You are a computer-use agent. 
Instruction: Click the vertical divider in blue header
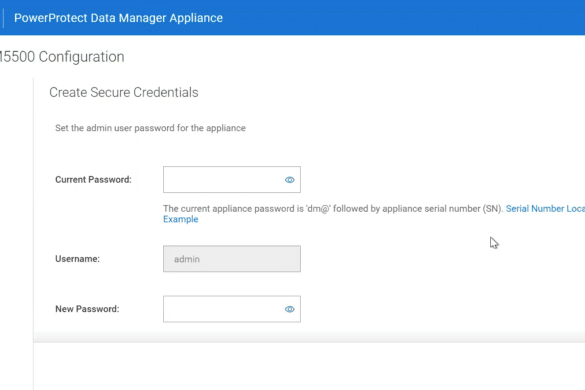(x=3, y=18)
